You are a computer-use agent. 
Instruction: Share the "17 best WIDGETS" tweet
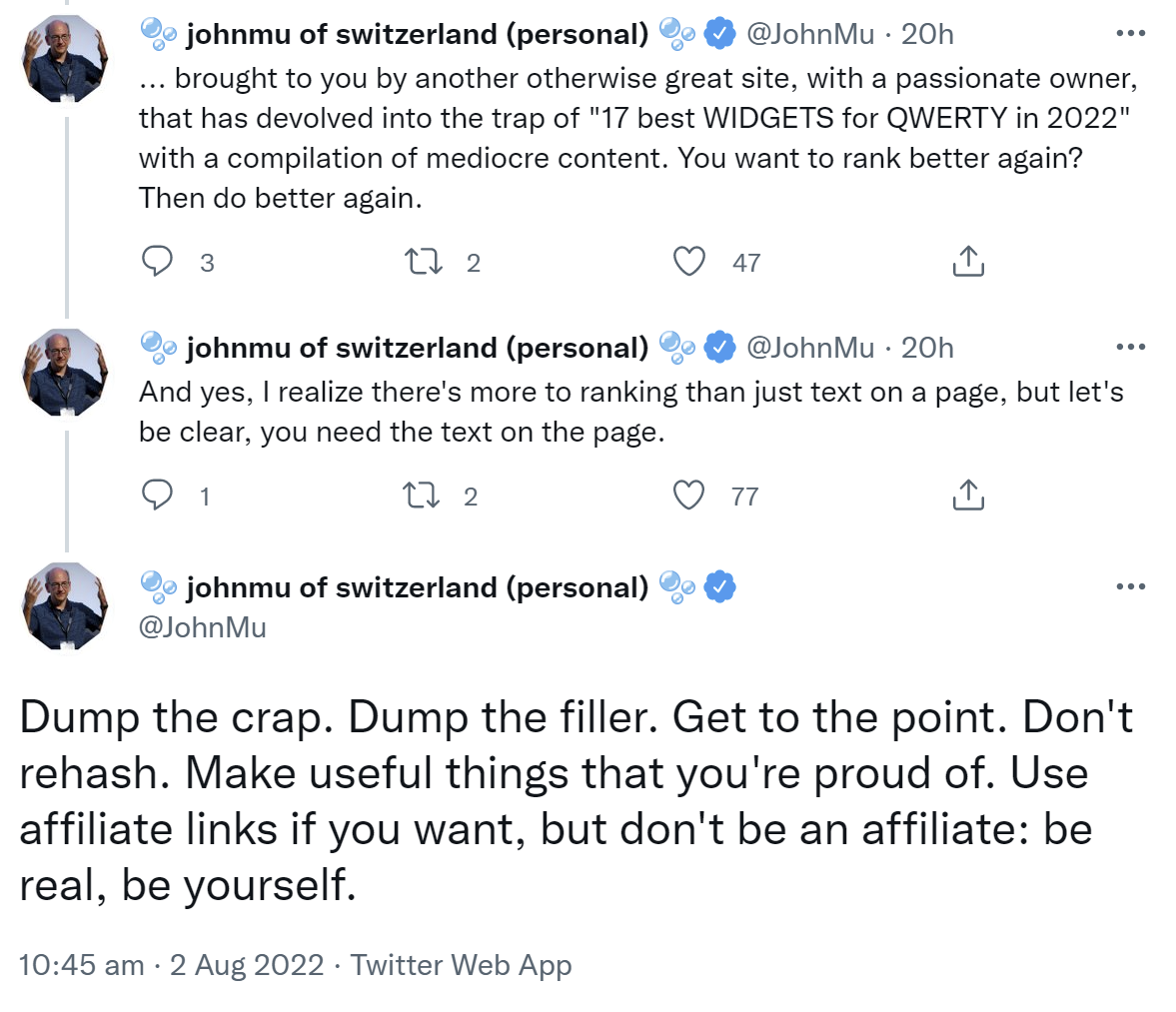click(x=967, y=262)
